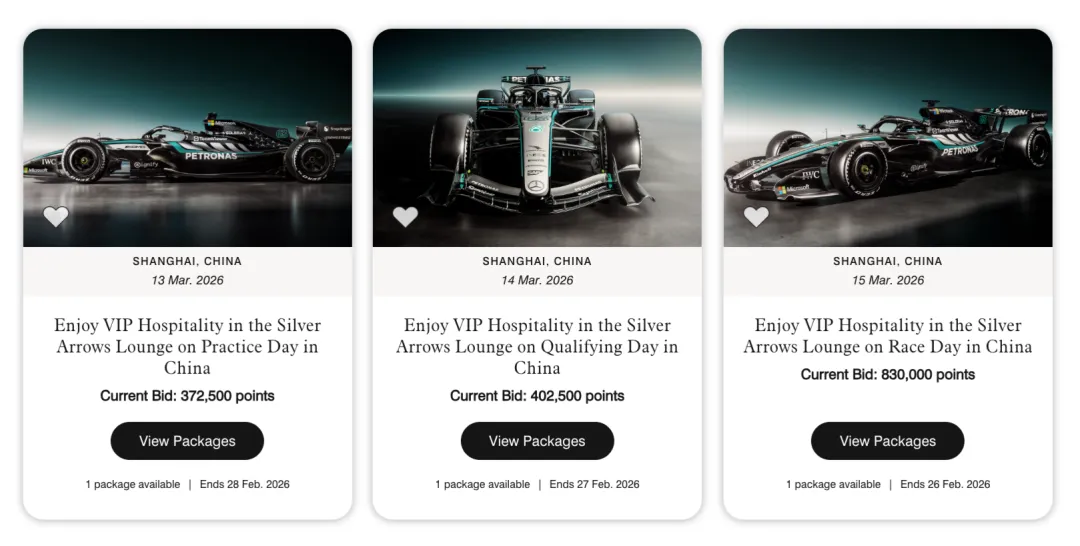Favorite the Qualifying Day package with the heart

coord(405,216)
